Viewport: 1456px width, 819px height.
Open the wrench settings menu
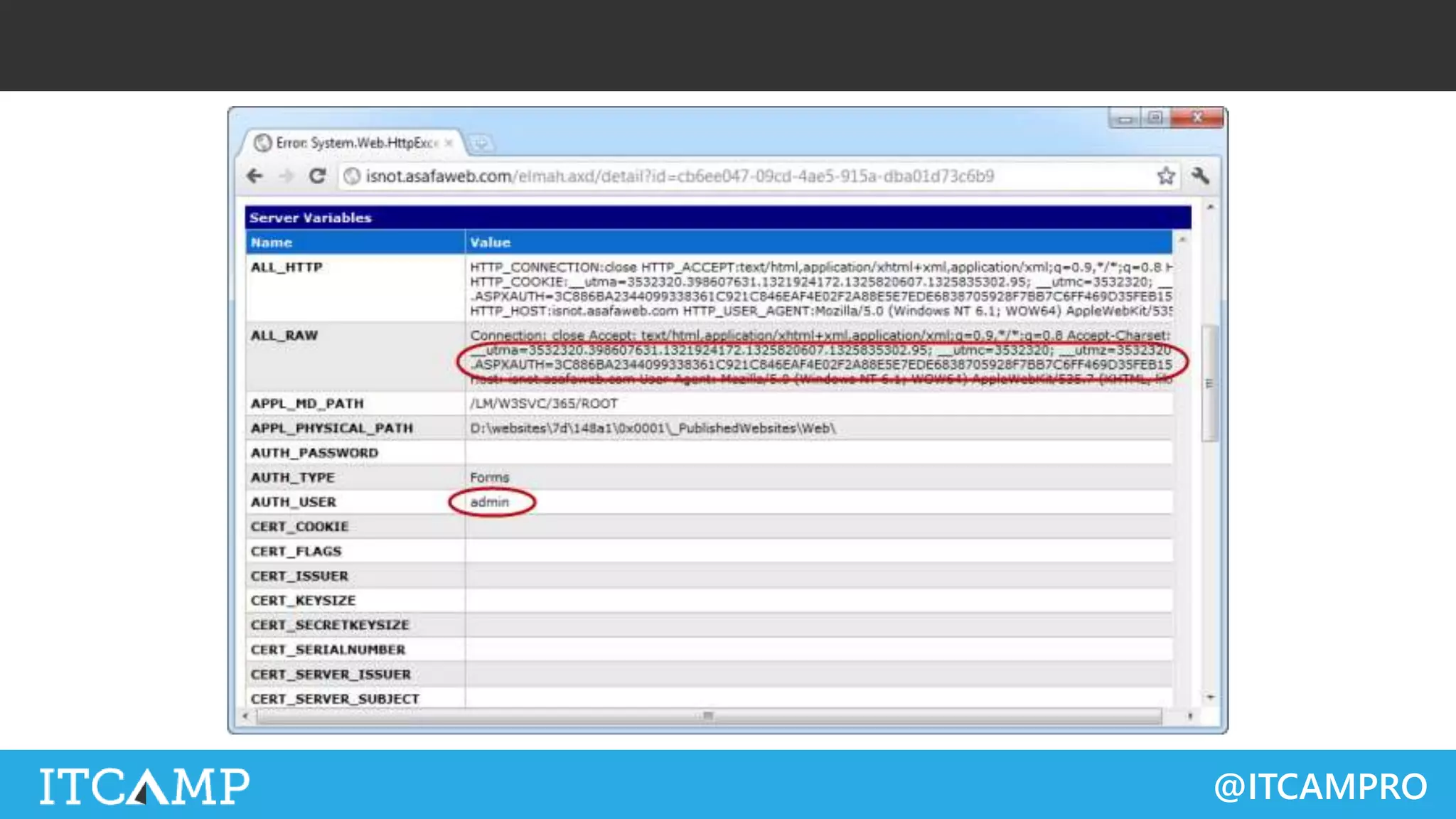pos(1200,176)
